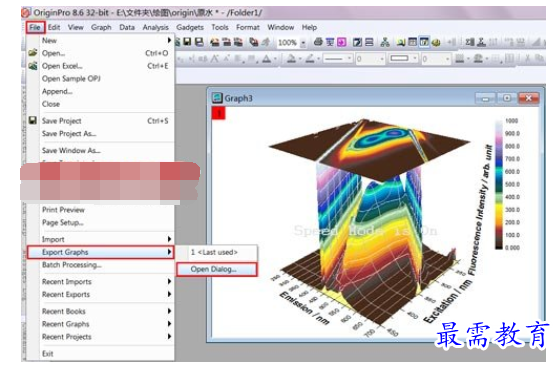This screenshot has width=558, height=366.
Task: Select the '1 <Last used>' export entry
Action: (x=216, y=252)
